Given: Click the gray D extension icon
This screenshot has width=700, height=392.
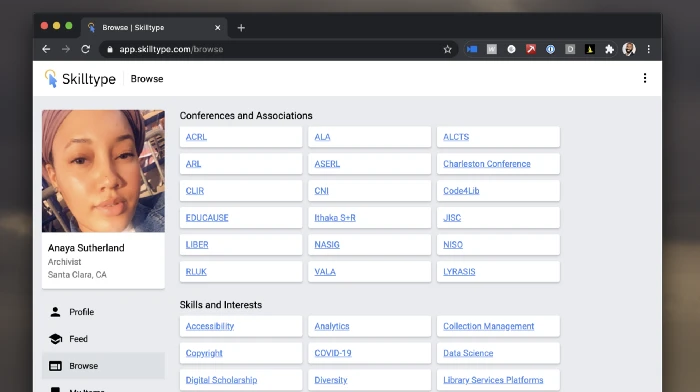Looking at the screenshot, I should 570,49.
